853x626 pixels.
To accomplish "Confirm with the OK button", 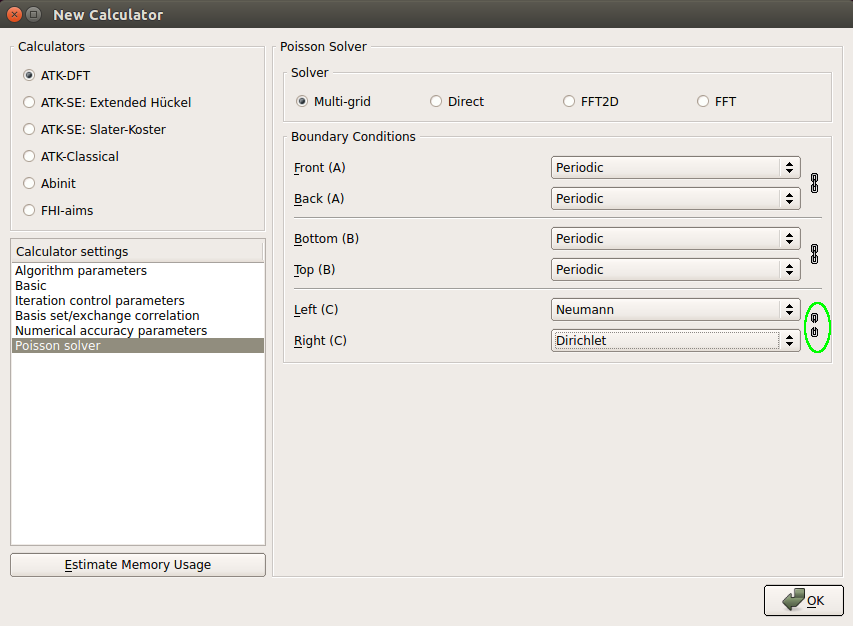I will (803, 600).
